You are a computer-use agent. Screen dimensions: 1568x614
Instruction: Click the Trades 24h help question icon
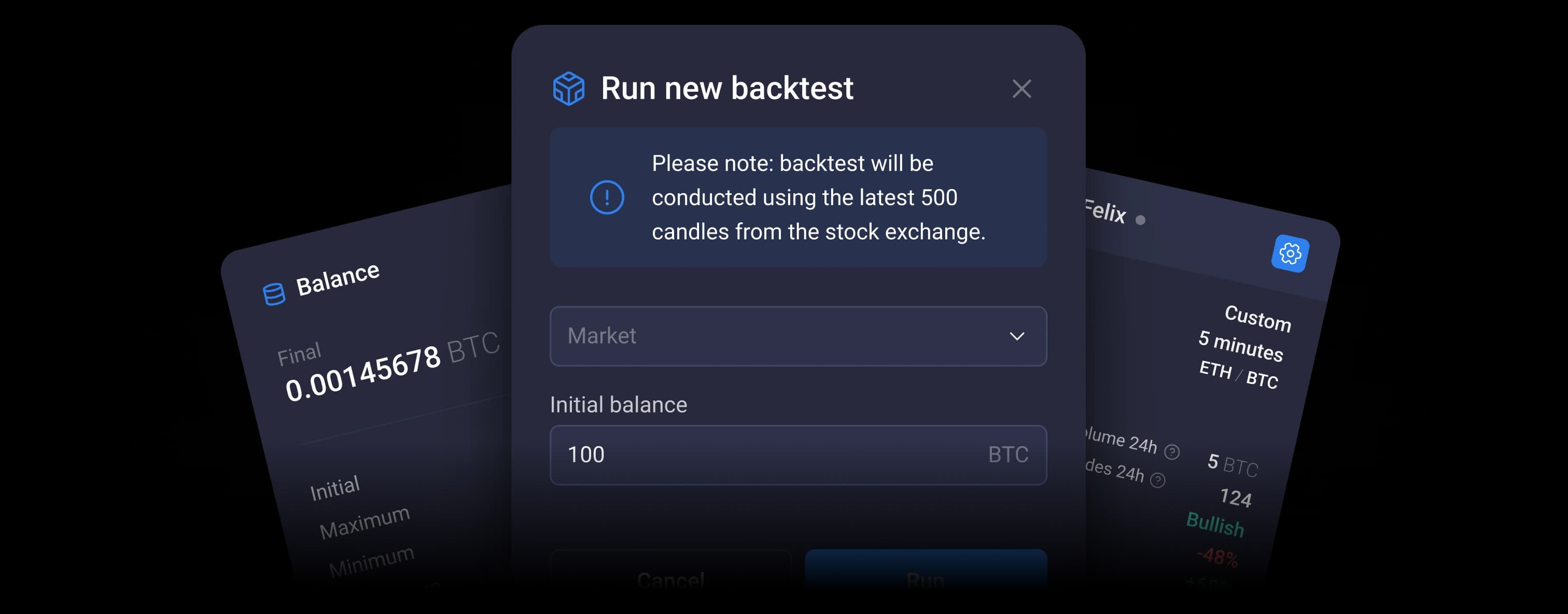[1157, 480]
